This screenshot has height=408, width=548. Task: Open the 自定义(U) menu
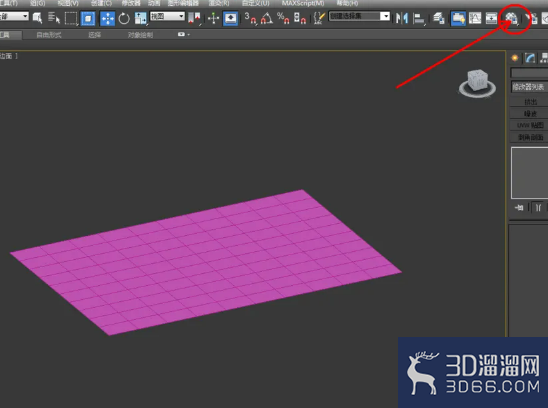255,3
